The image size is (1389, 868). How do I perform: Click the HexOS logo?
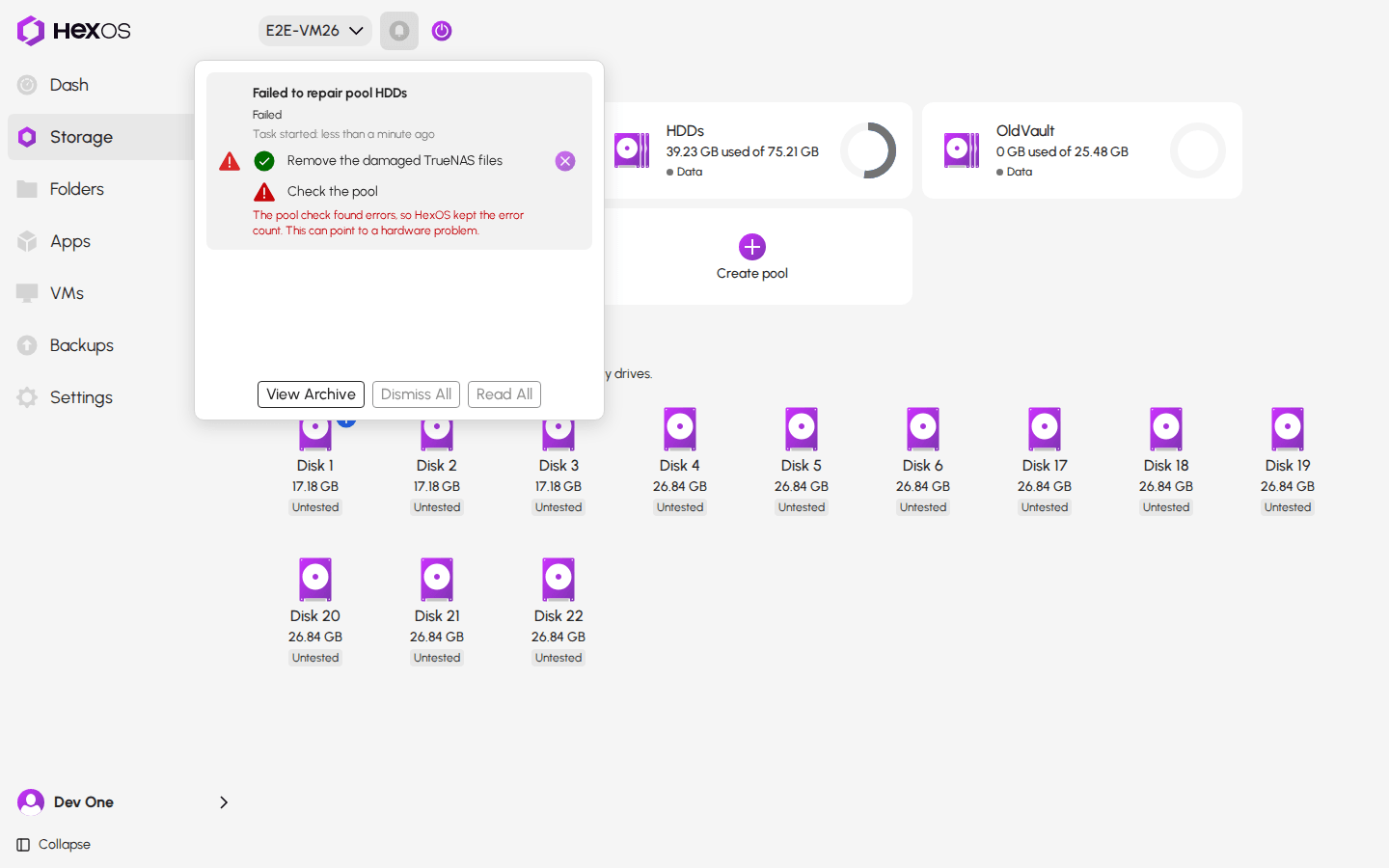[x=73, y=31]
